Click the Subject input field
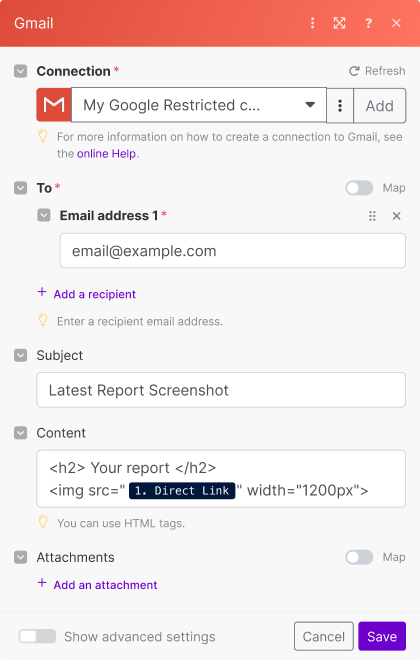 tap(221, 390)
